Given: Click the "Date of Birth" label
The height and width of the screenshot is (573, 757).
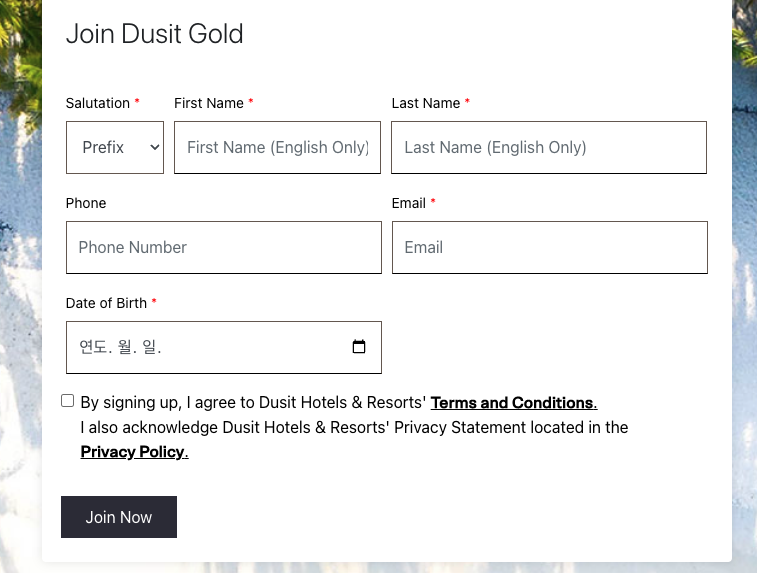Looking at the screenshot, I should tap(106, 303).
